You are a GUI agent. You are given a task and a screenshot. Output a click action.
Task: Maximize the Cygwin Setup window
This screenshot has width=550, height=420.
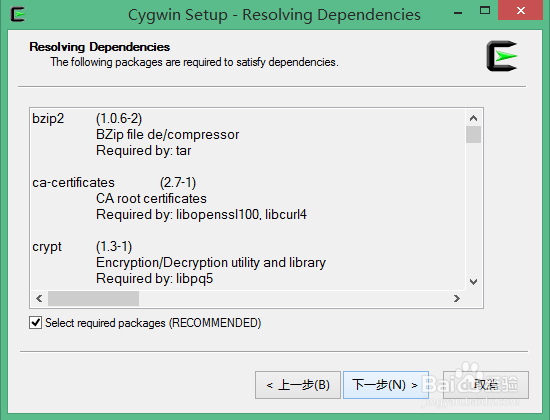pos(485,11)
